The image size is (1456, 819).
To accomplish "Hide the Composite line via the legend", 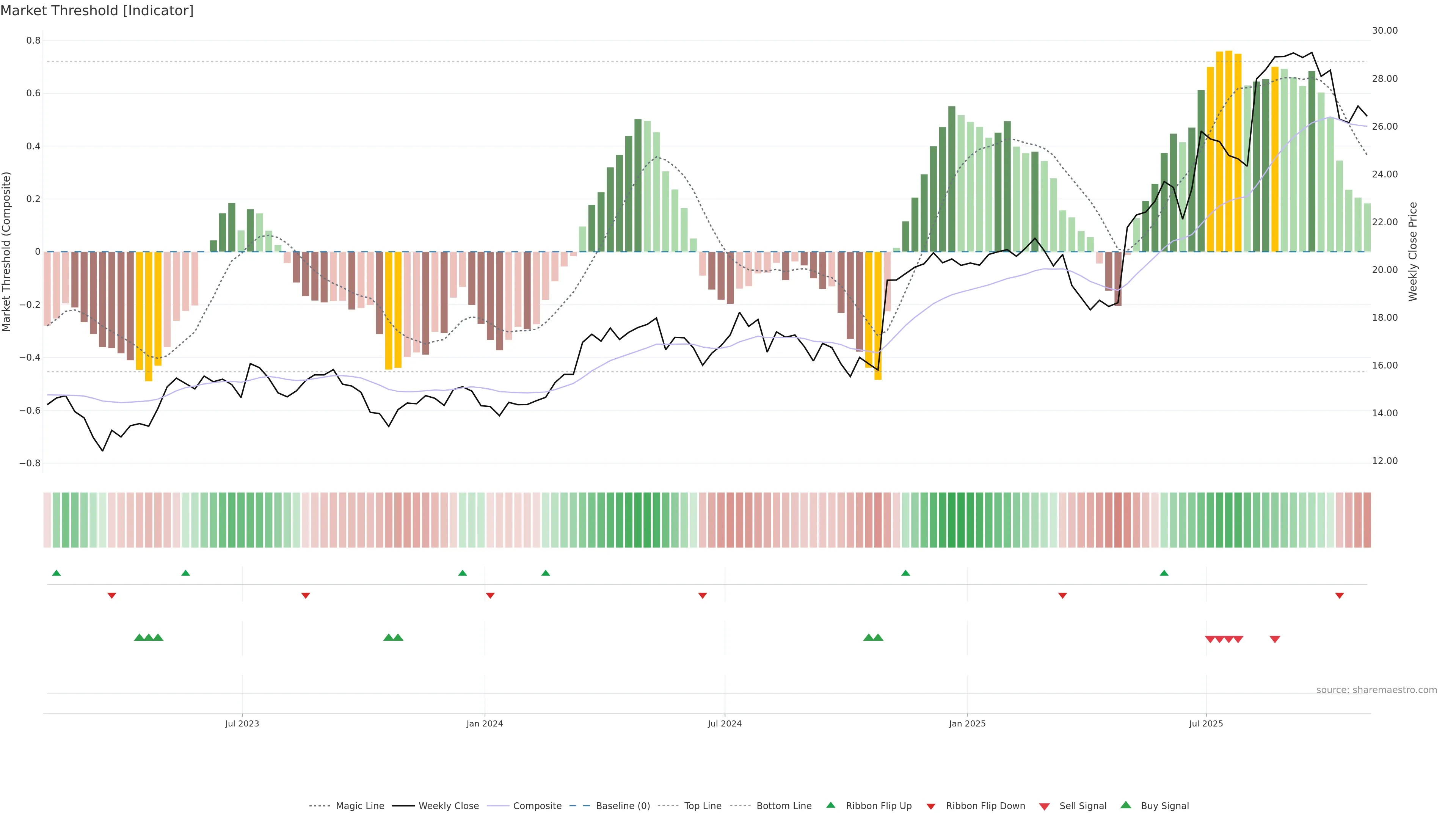I will [537, 806].
